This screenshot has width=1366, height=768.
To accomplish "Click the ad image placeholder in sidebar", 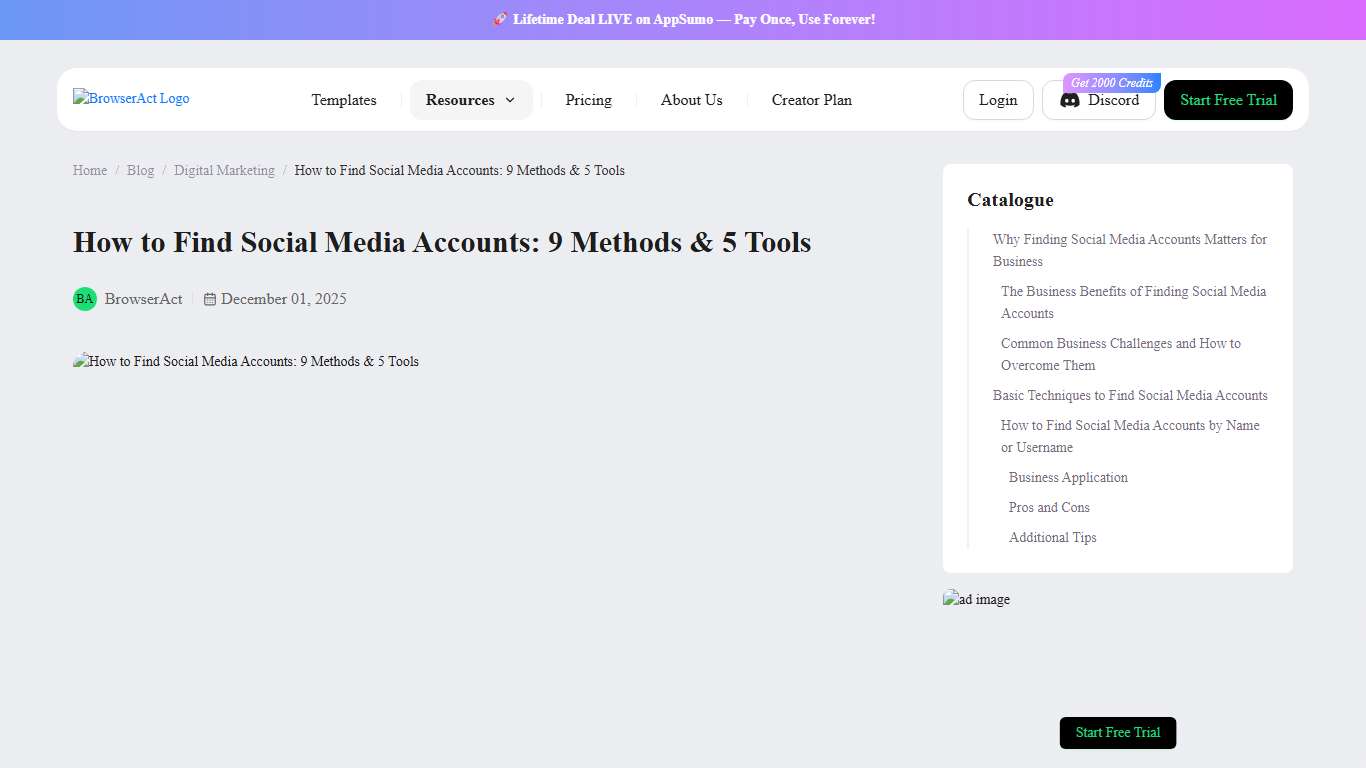I will pos(976,599).
